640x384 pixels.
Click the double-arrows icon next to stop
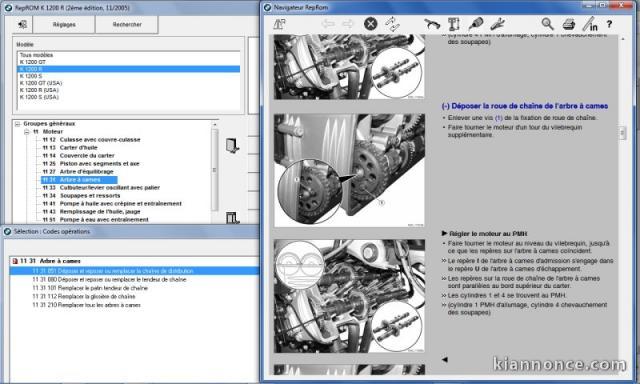(392, 24)
